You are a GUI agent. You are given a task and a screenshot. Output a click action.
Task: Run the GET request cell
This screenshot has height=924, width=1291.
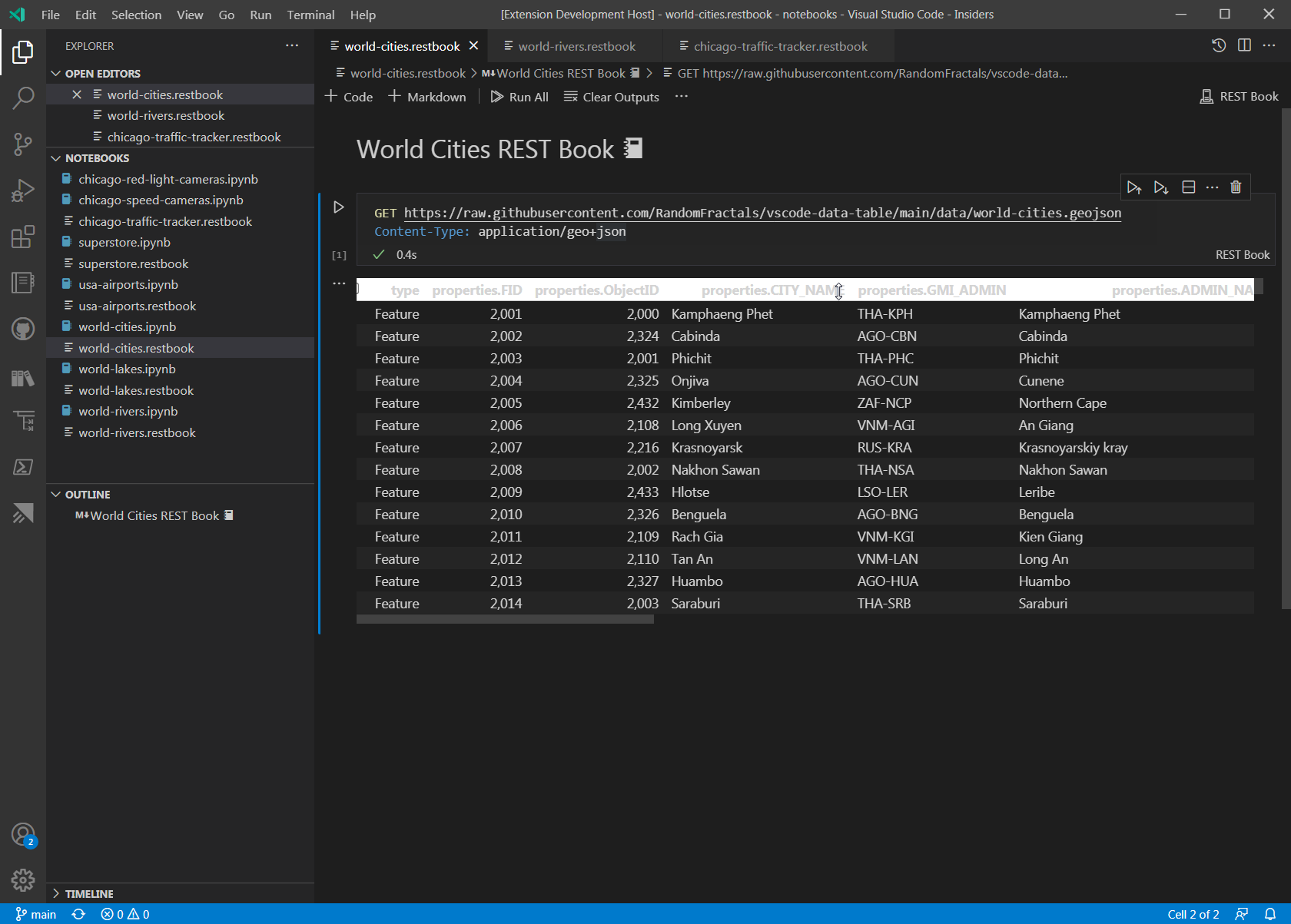tap(338, 207)
